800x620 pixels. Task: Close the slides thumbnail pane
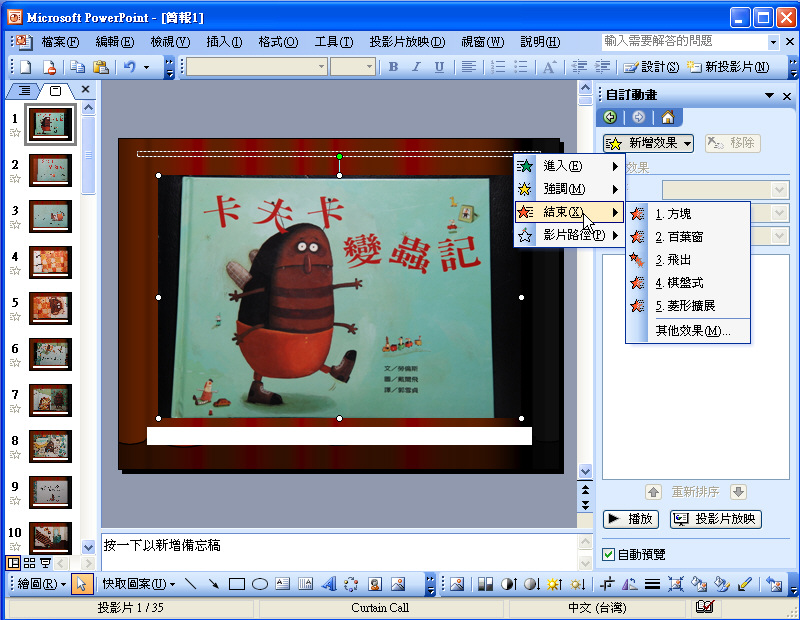click(85, 89)
